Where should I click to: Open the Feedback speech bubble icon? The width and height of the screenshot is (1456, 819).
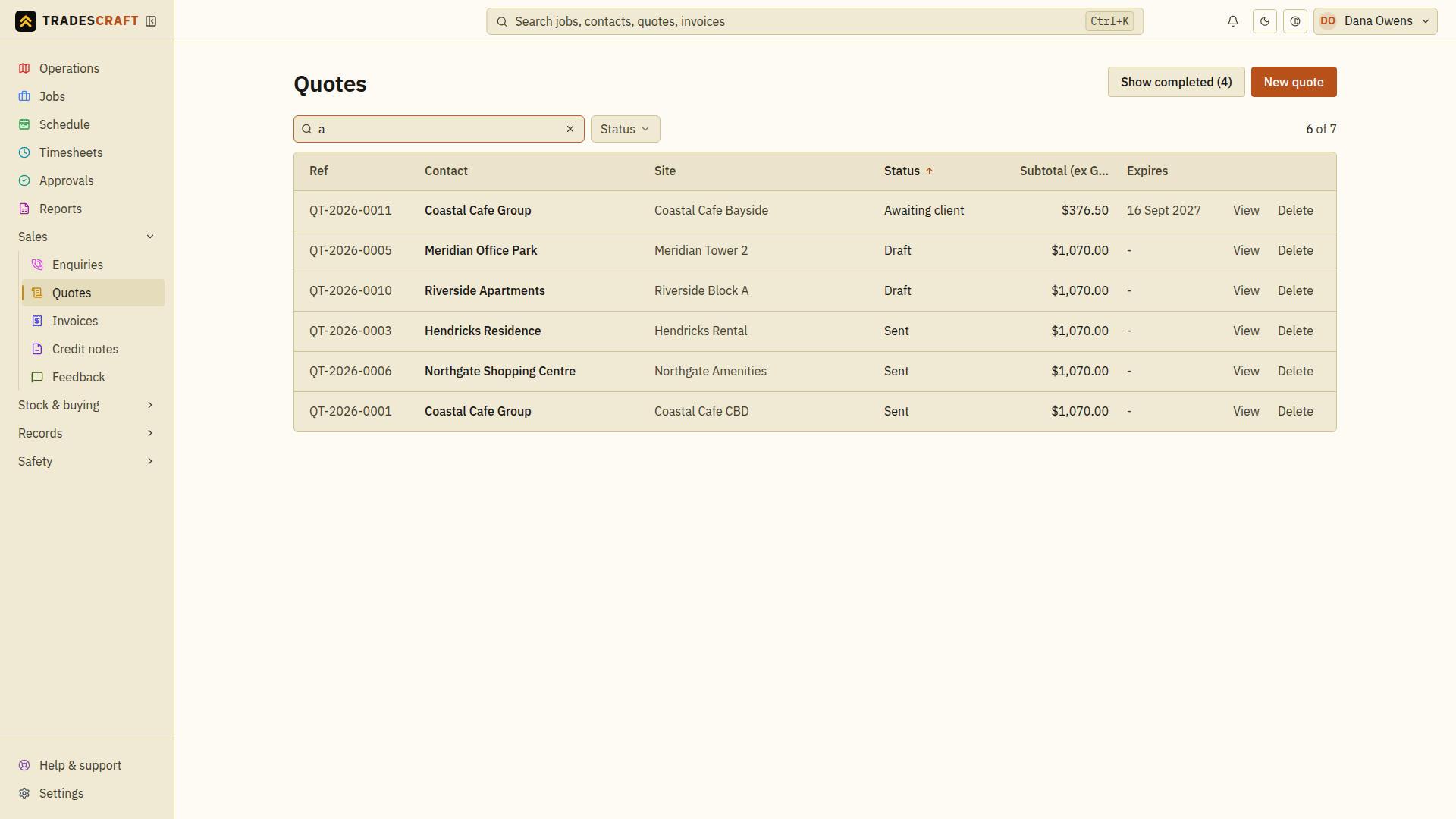pyautogui.click(x=37, y=377)
